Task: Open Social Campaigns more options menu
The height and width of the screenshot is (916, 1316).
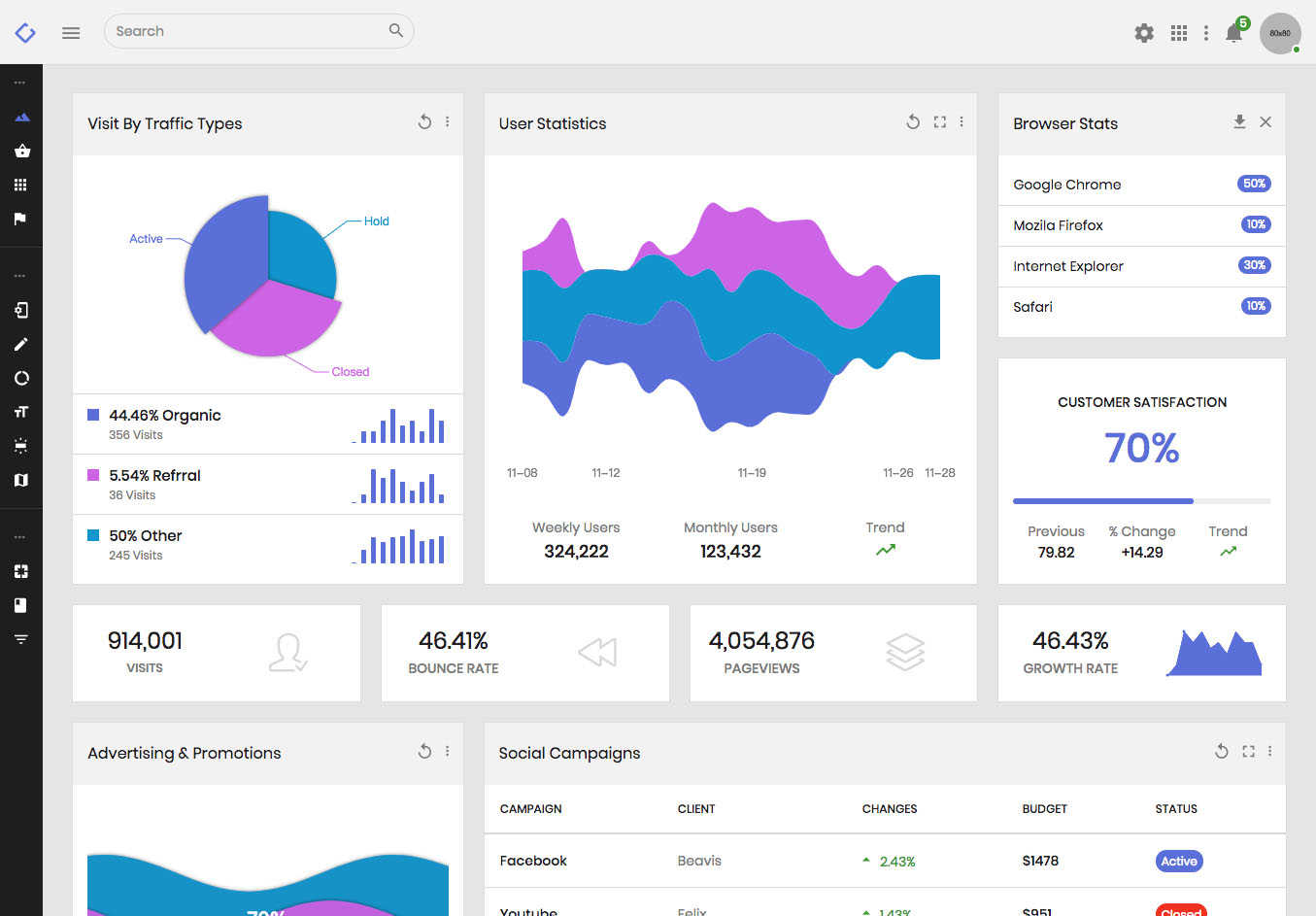Action: [1269, 751]
